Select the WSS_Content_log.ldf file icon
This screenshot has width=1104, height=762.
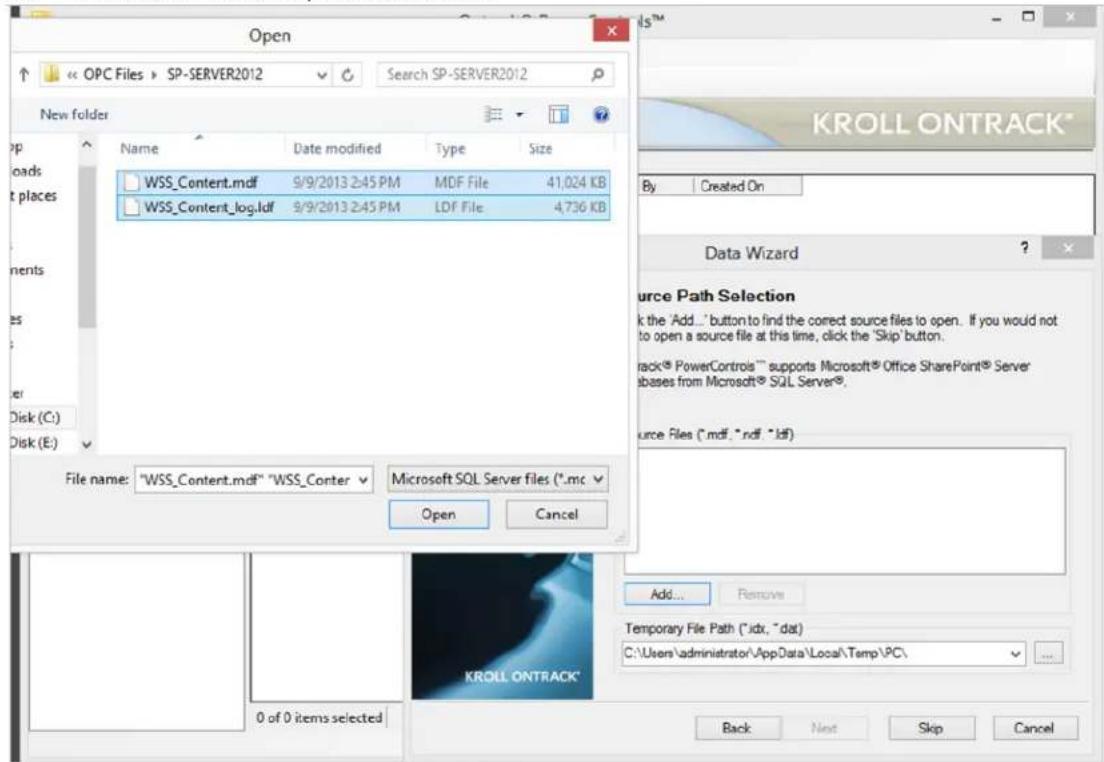click(x=131, y=207)
